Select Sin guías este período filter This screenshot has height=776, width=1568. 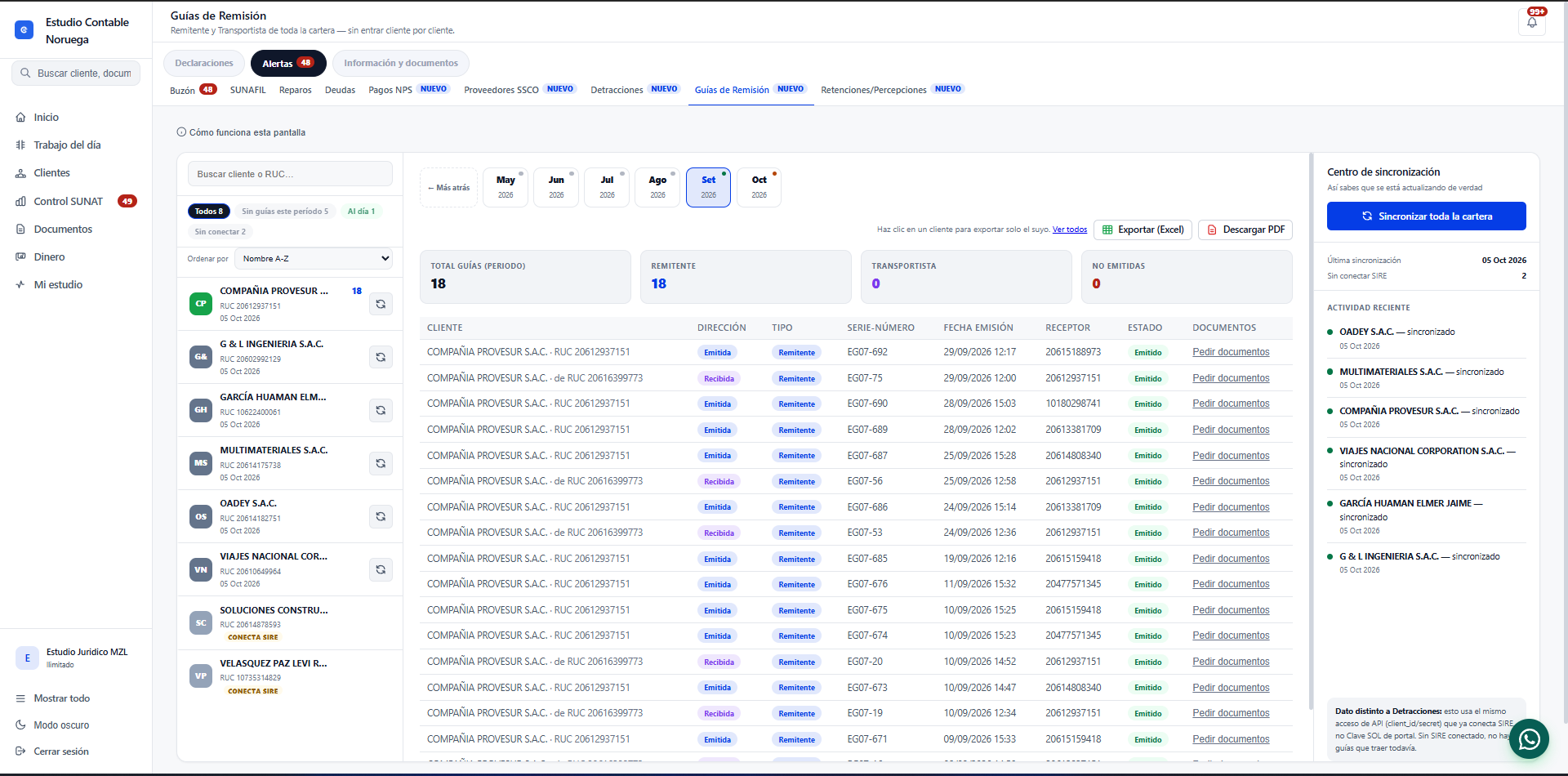[285, 212]
